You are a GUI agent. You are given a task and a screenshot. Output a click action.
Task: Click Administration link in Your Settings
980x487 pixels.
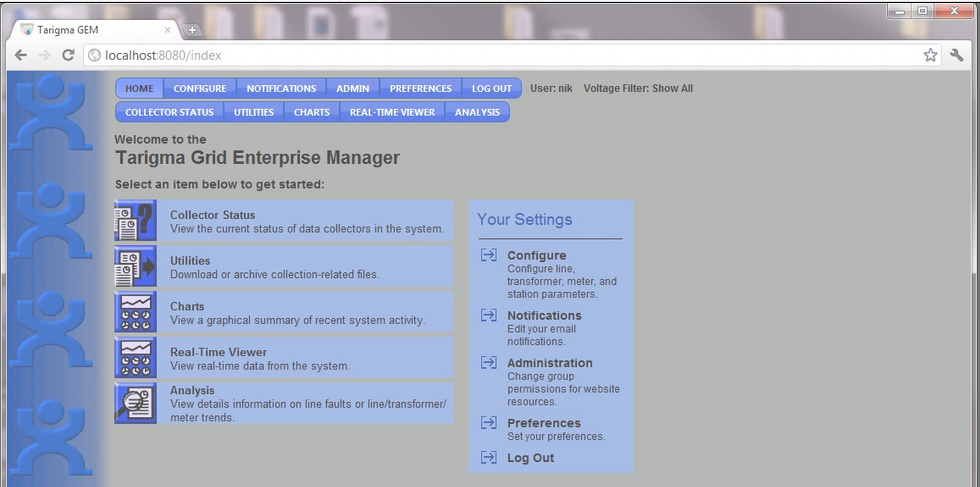tap(550, 363)
